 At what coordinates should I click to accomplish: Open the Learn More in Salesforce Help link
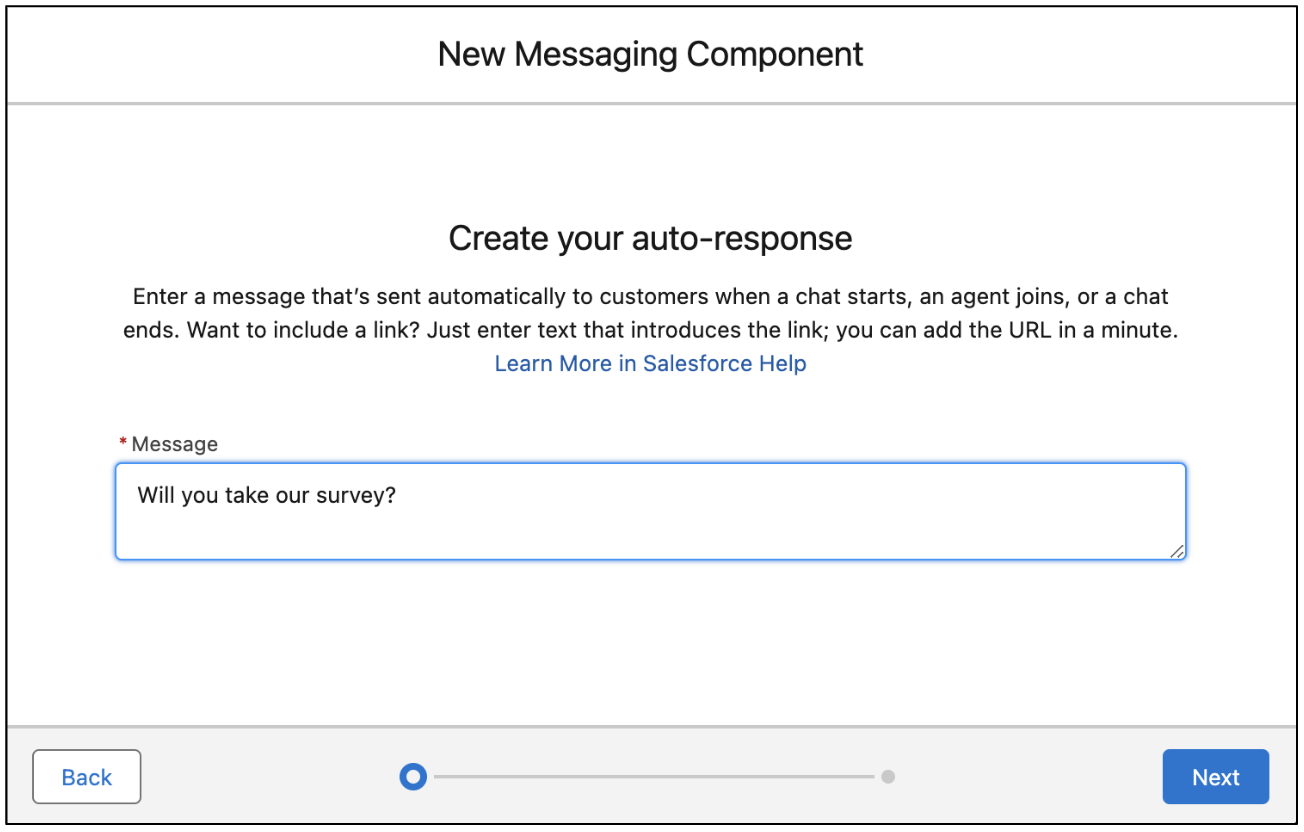(650, 363)
